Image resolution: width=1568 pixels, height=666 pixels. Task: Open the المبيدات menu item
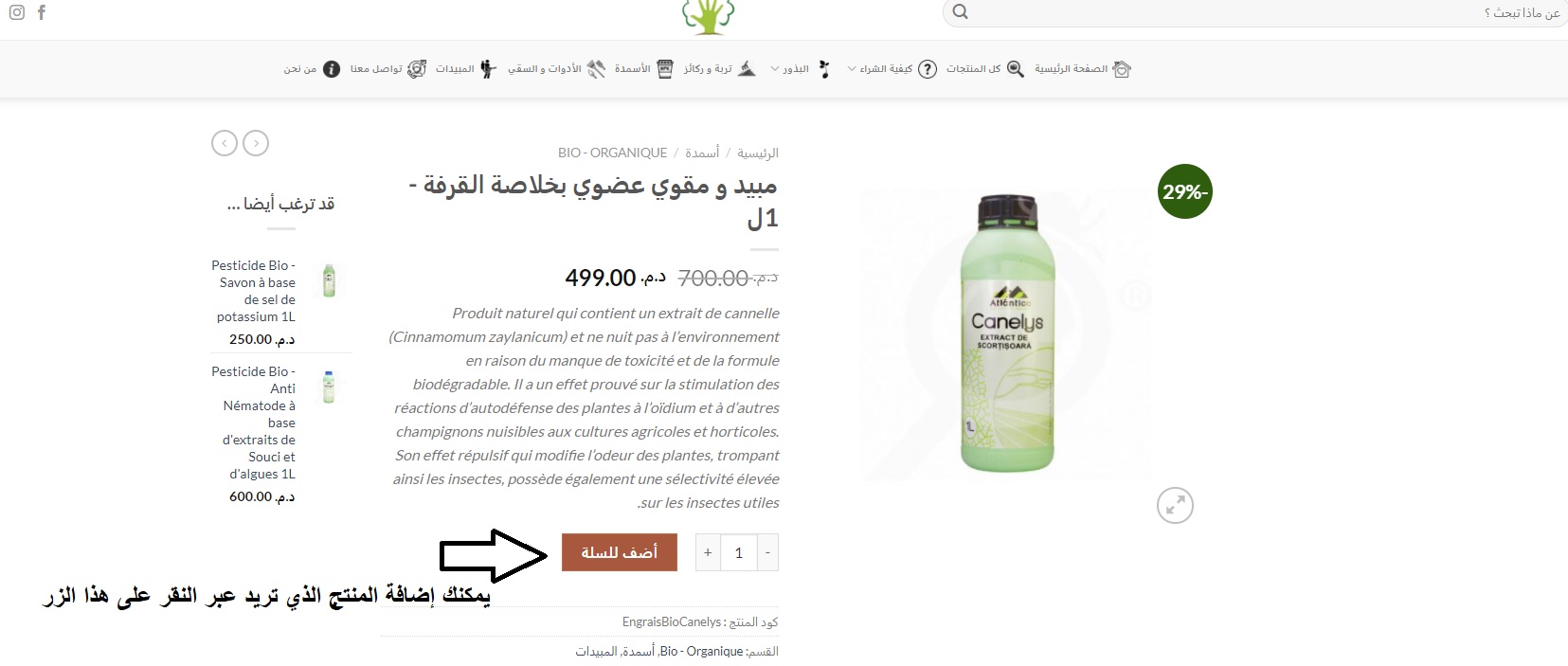tap(465, 69)
